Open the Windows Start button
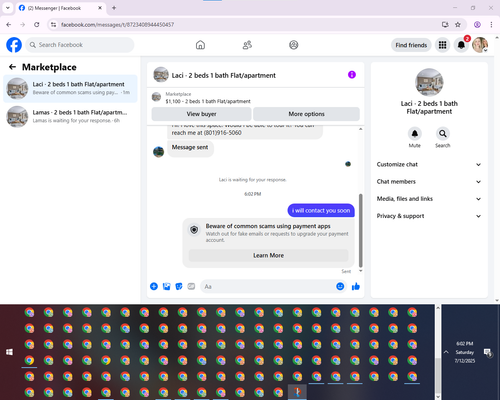The width and height of the screenshot is (500, 400). (9, 352)
